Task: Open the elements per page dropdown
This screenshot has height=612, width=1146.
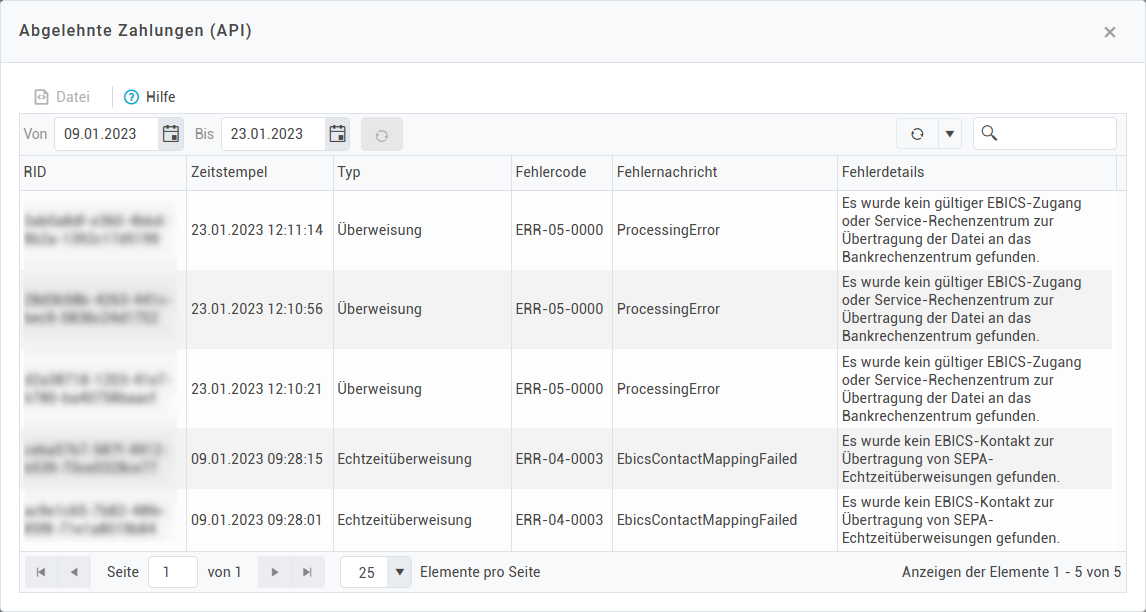Action: [x=399, y=572]
